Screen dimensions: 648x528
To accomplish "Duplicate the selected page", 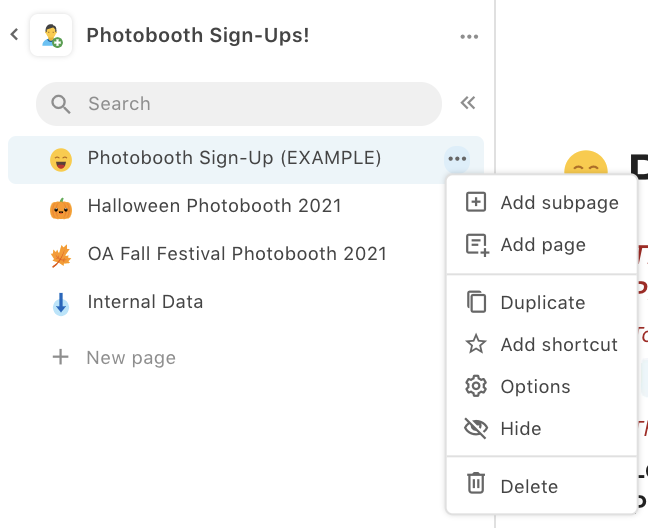I will coord(542,303).
